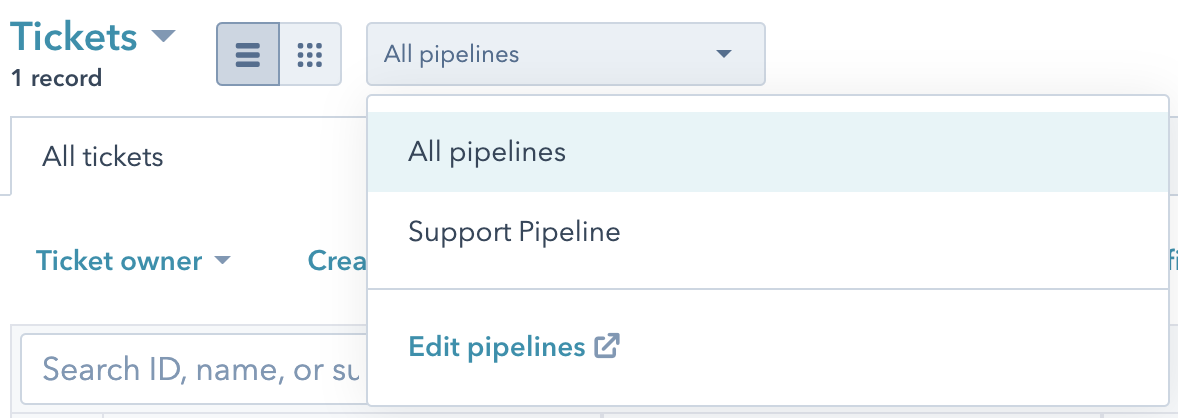Open the partially hidden Create date filter
1178x418 pixels.
[336, 262]
